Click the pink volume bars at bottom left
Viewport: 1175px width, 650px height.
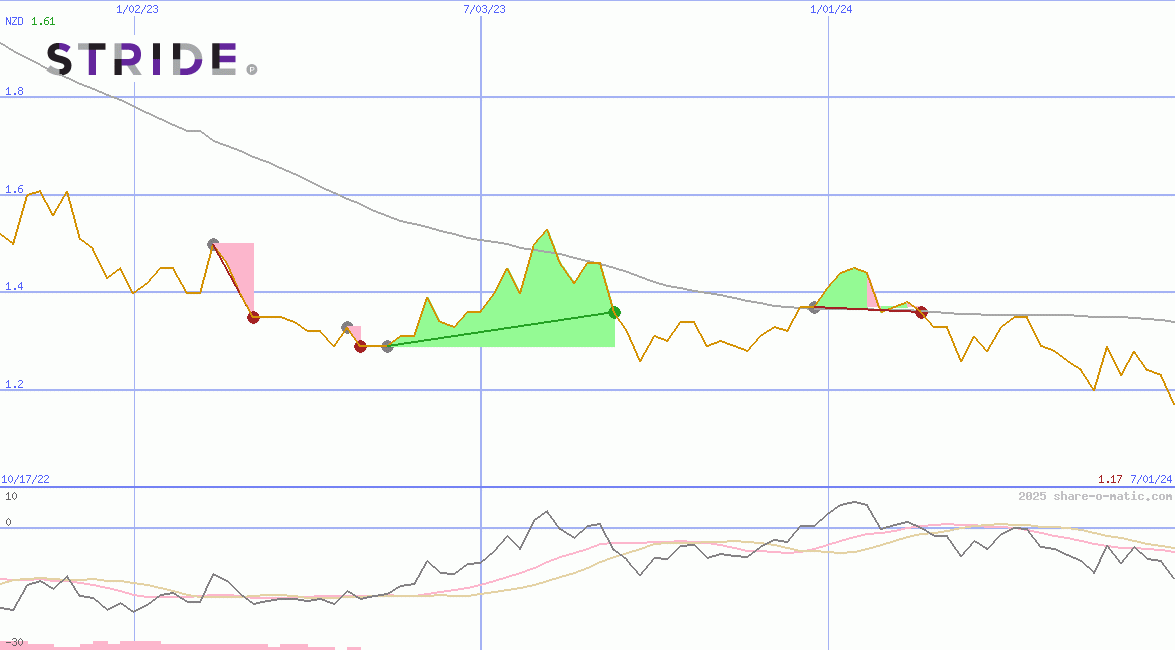pyautogui.click(x=100, y=645)
